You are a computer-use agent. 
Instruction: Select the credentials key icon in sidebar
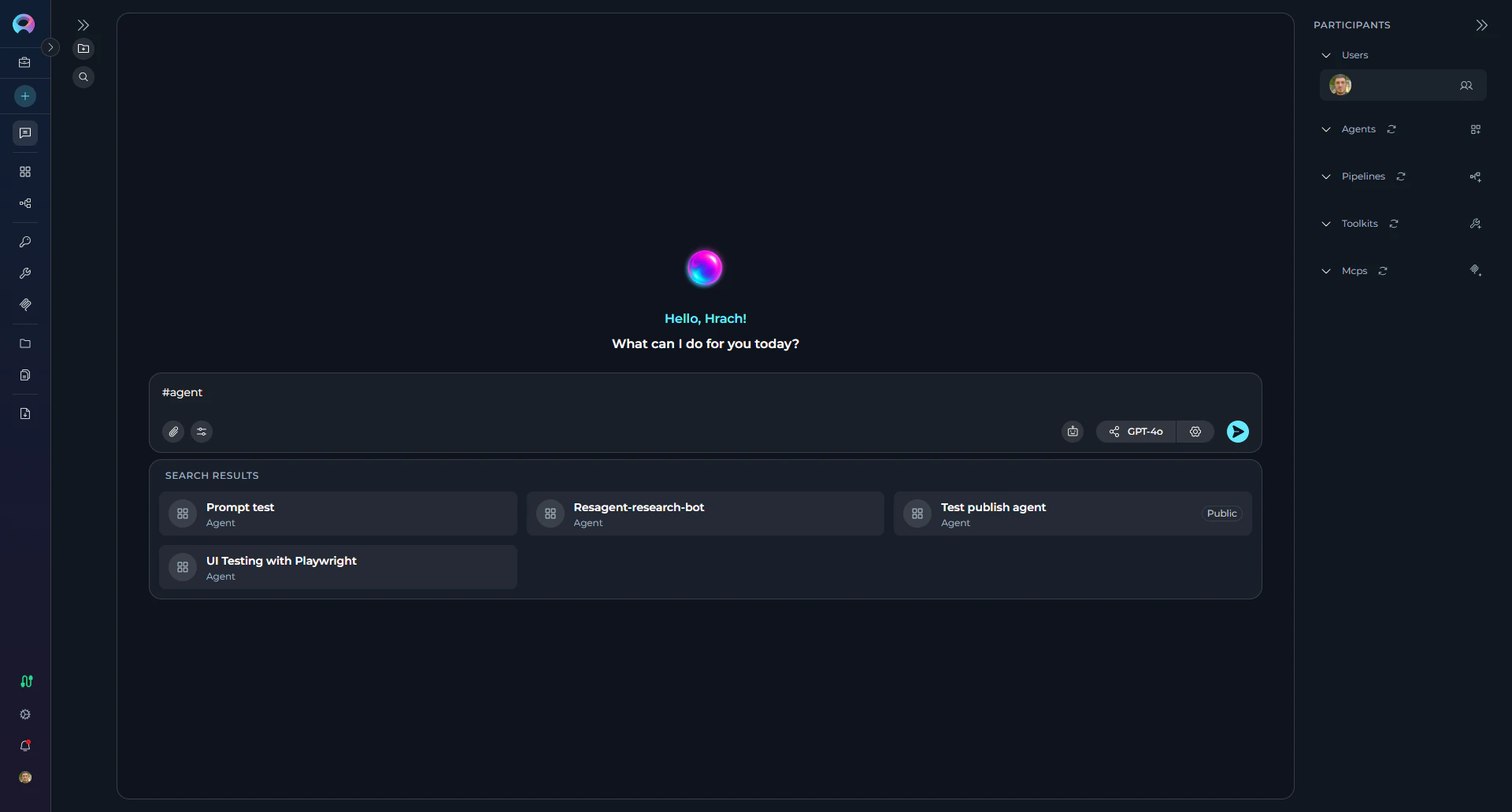click(24, 243)
